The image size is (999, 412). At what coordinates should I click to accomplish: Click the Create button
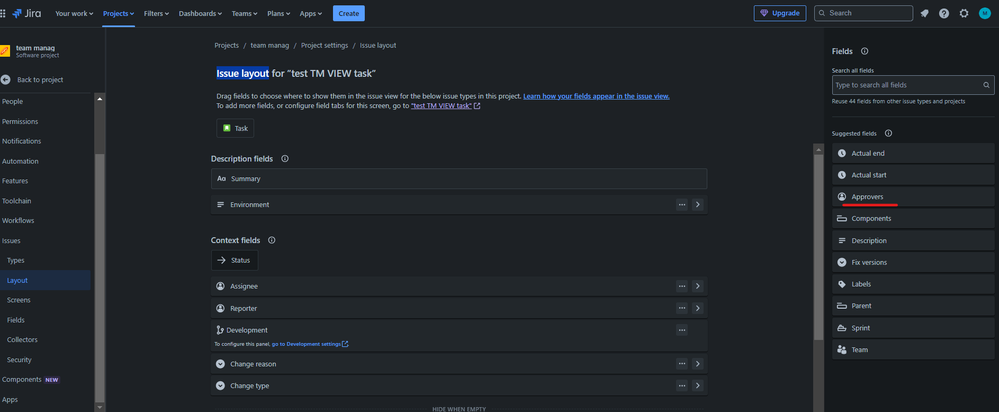pos(348,13)
